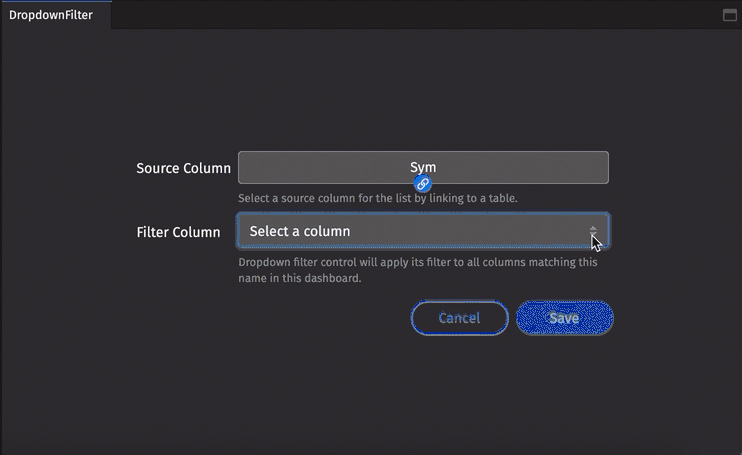Maximize the DropdownFilter panel
Screen dimensions: 742x455
click(729, 15)
